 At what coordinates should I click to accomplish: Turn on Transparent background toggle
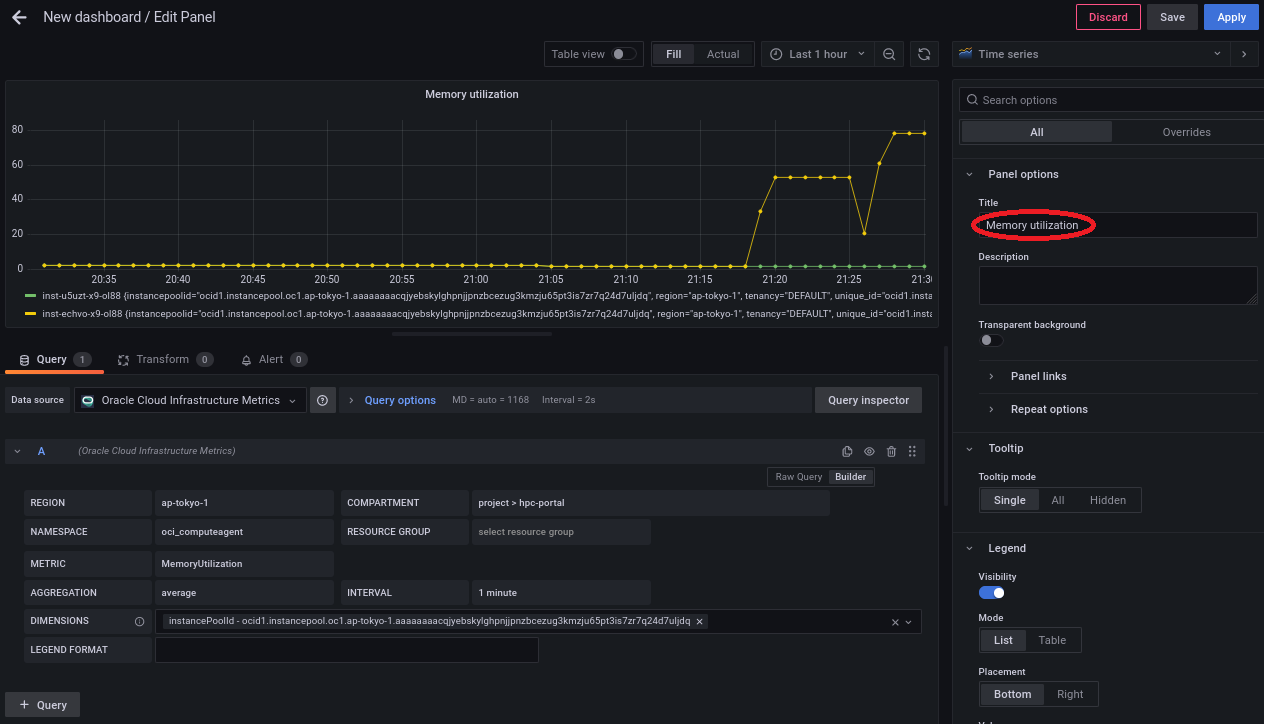pos(990,340)
